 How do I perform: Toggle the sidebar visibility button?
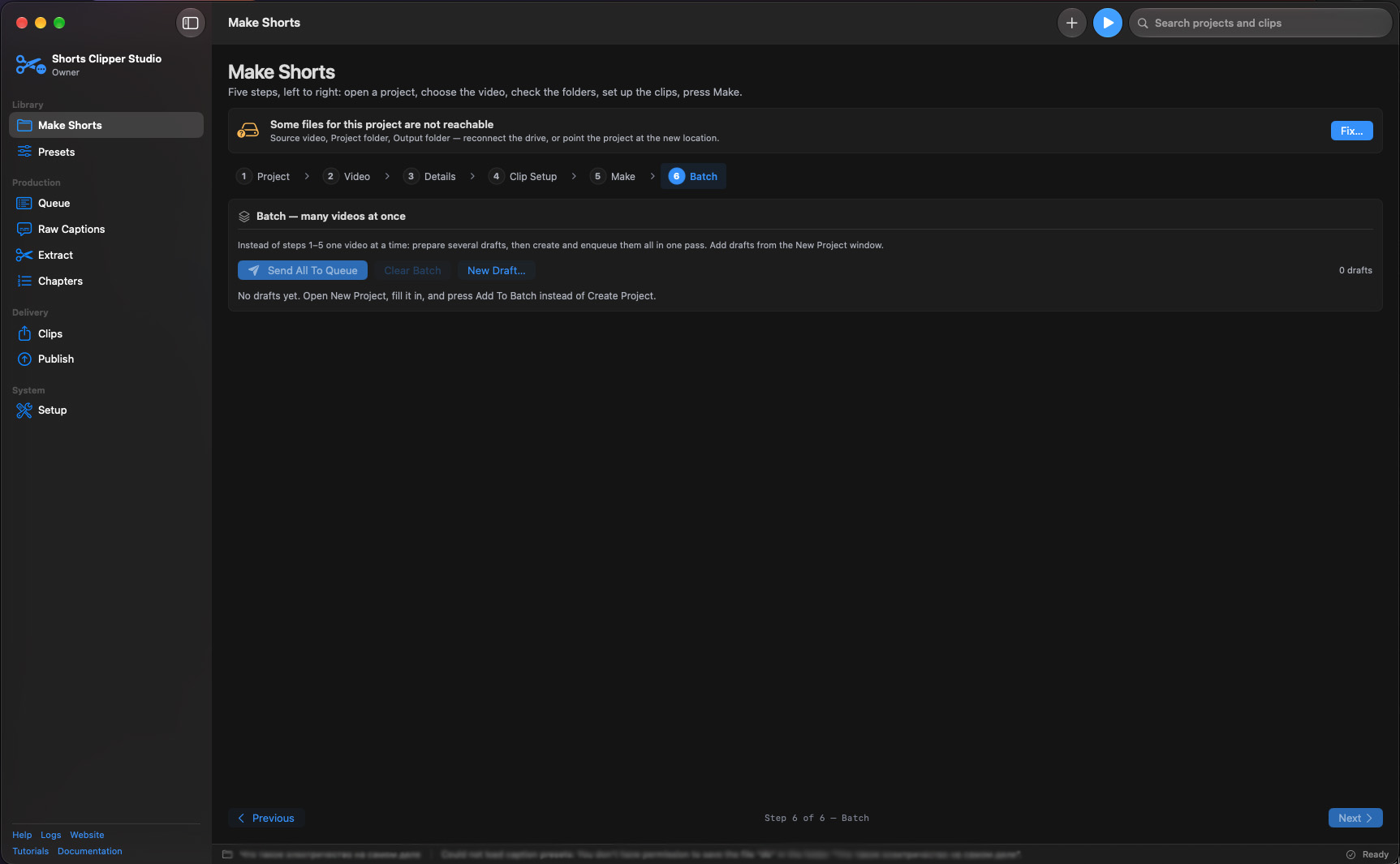(x=191, y=23)
